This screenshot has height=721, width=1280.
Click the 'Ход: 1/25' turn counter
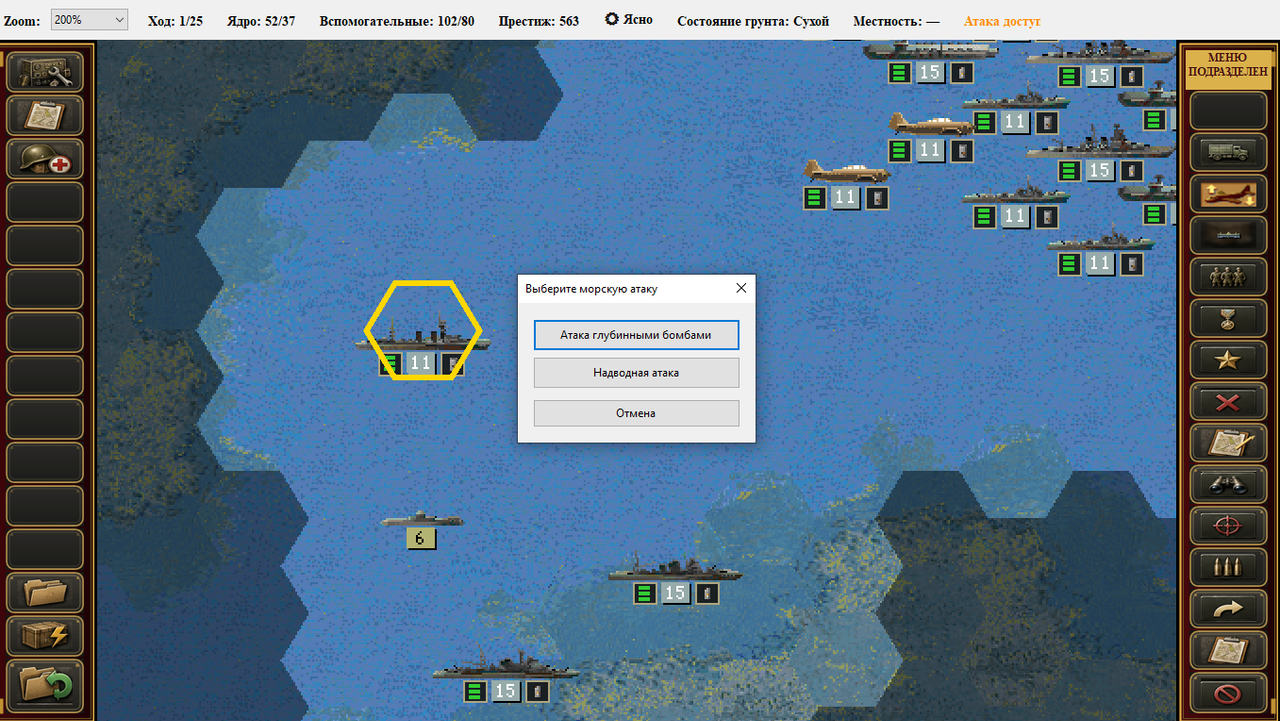[175, 21]
